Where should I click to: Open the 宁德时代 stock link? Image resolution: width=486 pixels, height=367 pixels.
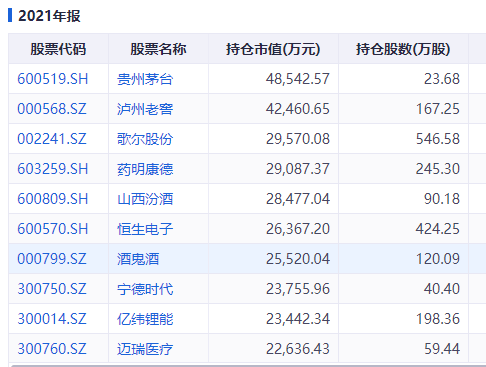145,289
